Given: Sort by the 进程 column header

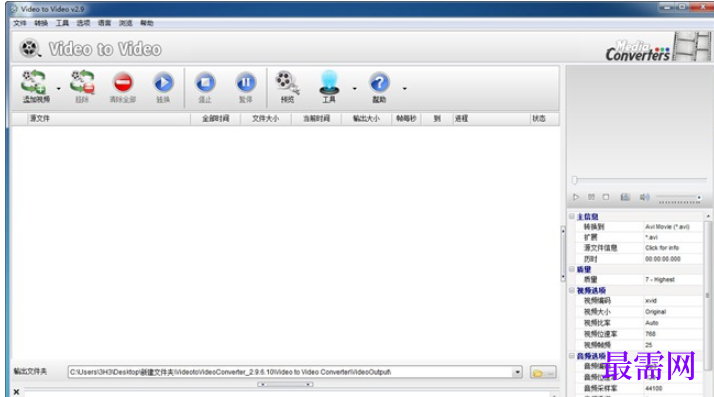Looking at the screenshot, I should point(492,118).
